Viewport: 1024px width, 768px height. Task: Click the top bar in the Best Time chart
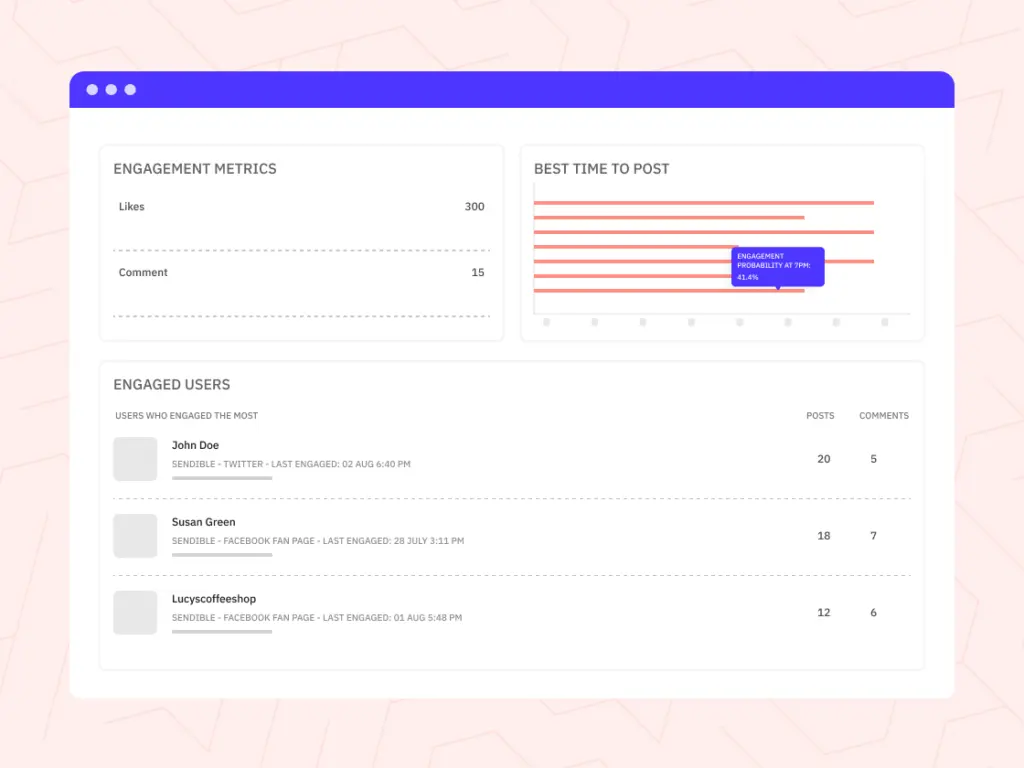(704, 203)
